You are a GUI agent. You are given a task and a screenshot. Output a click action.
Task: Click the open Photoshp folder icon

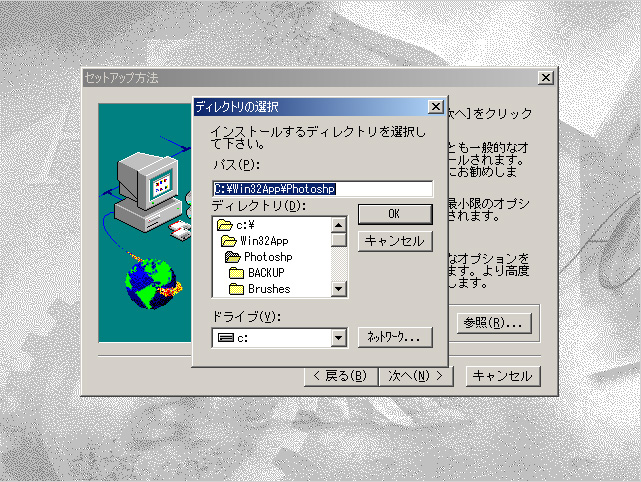(x=233, y=257)
